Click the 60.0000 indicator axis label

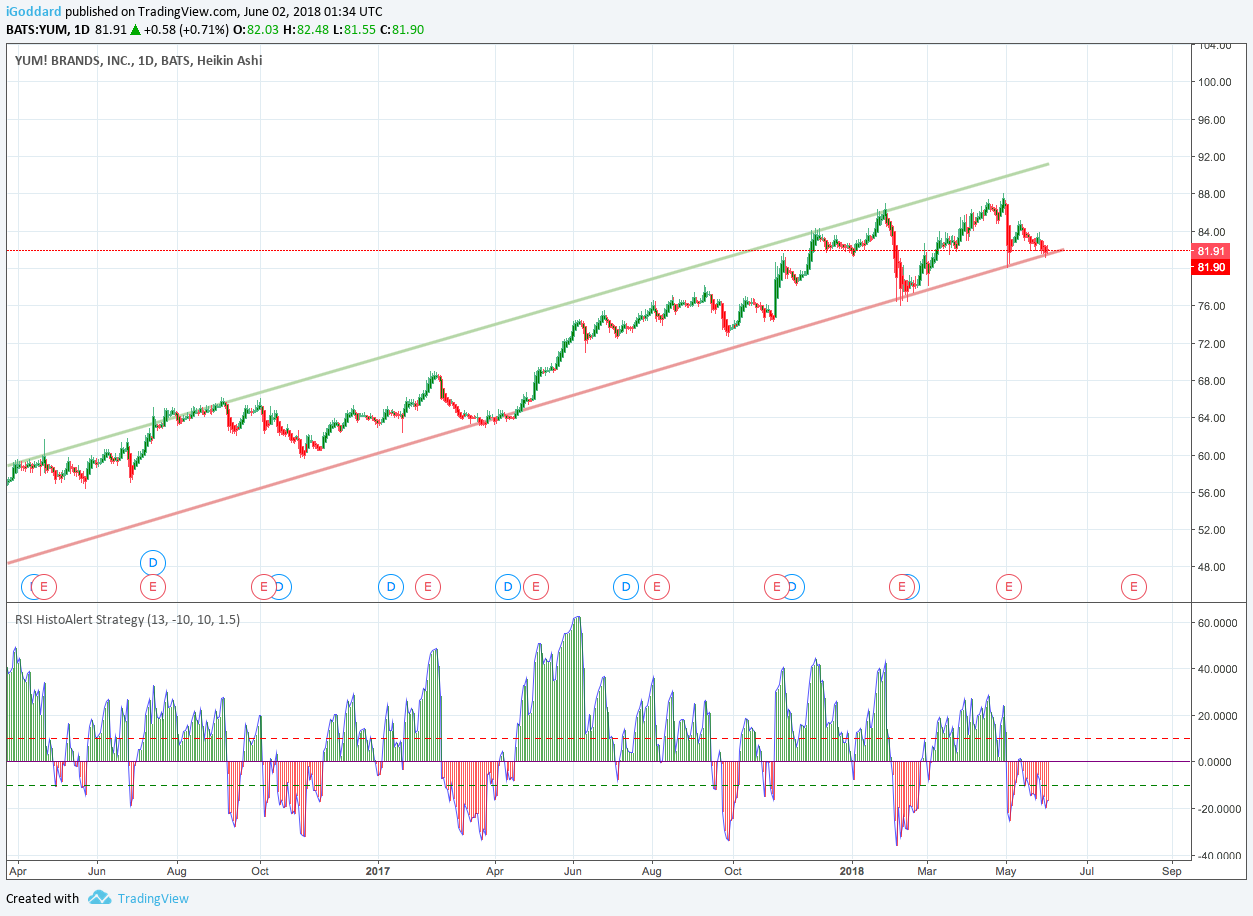click(1217, 623)
